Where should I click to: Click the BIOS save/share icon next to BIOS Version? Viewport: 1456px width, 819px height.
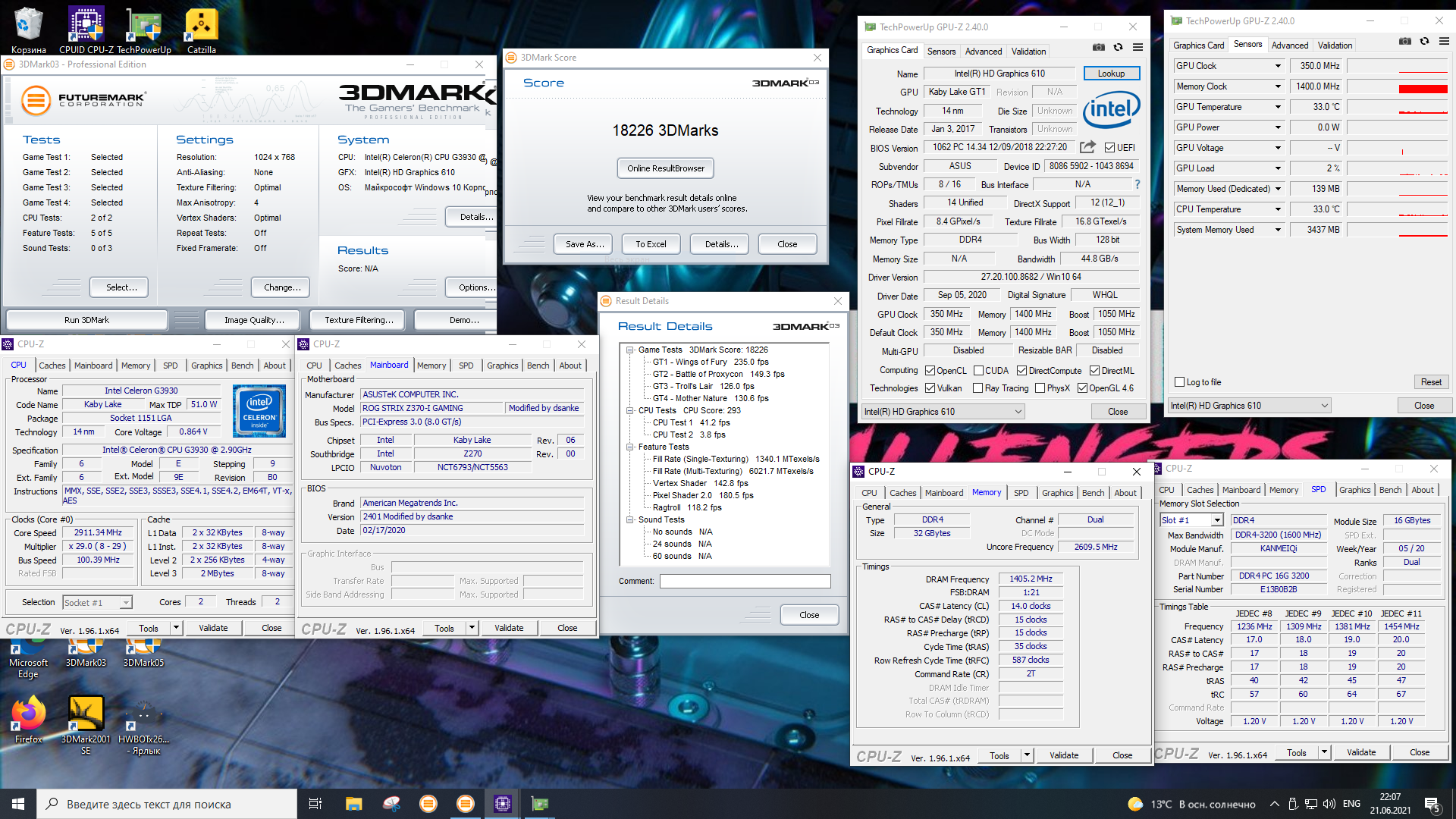coord(1087,147)
